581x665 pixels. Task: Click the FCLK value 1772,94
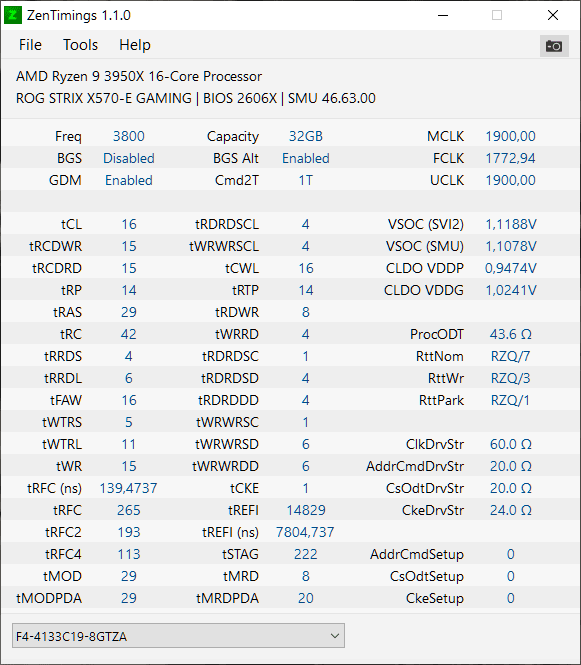[x=510, y=158]
